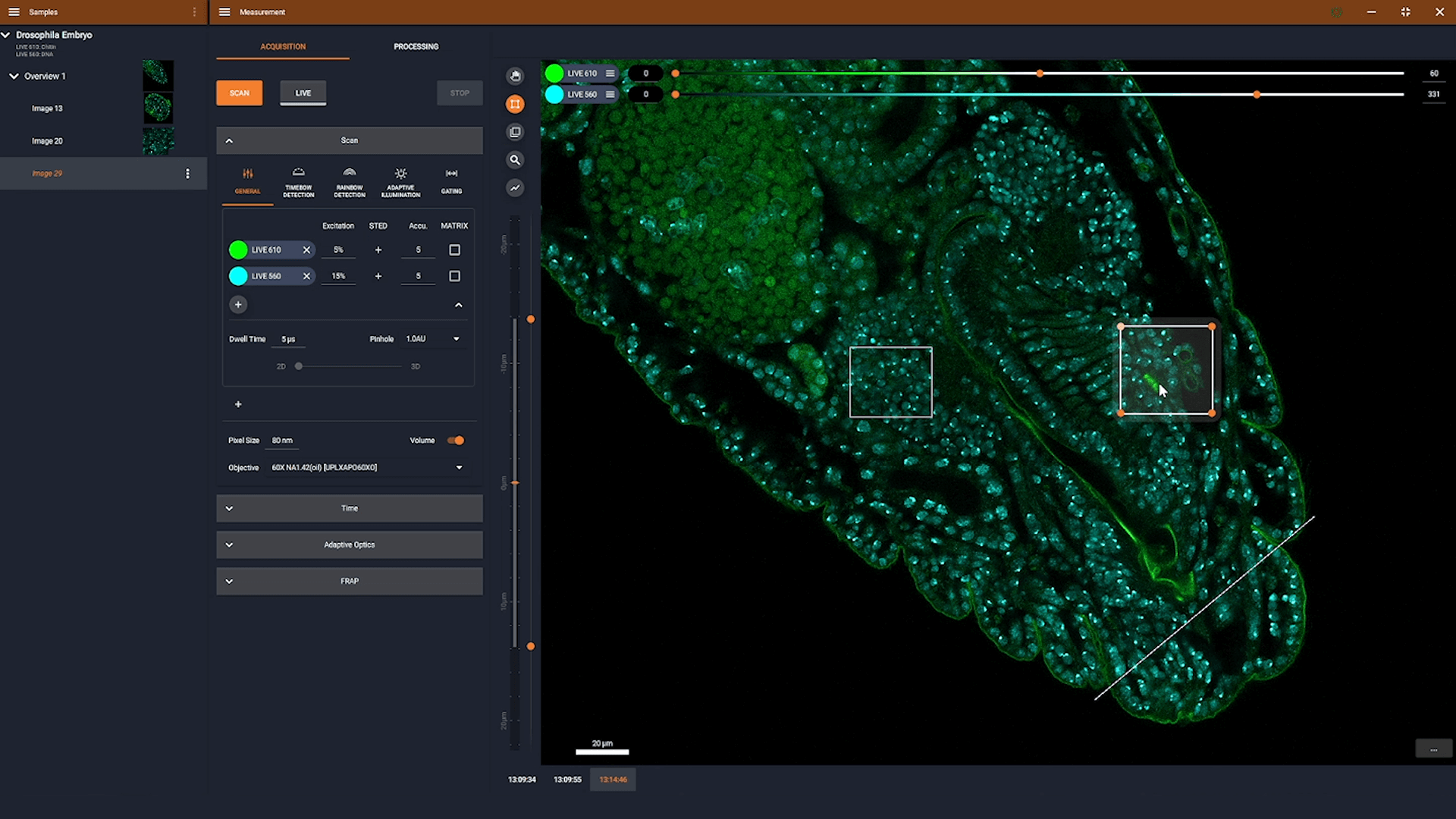The height and width of the screenshot is (819, 1456).
Task: Switch to Timebow Detection settings
Action: [298, 182]
